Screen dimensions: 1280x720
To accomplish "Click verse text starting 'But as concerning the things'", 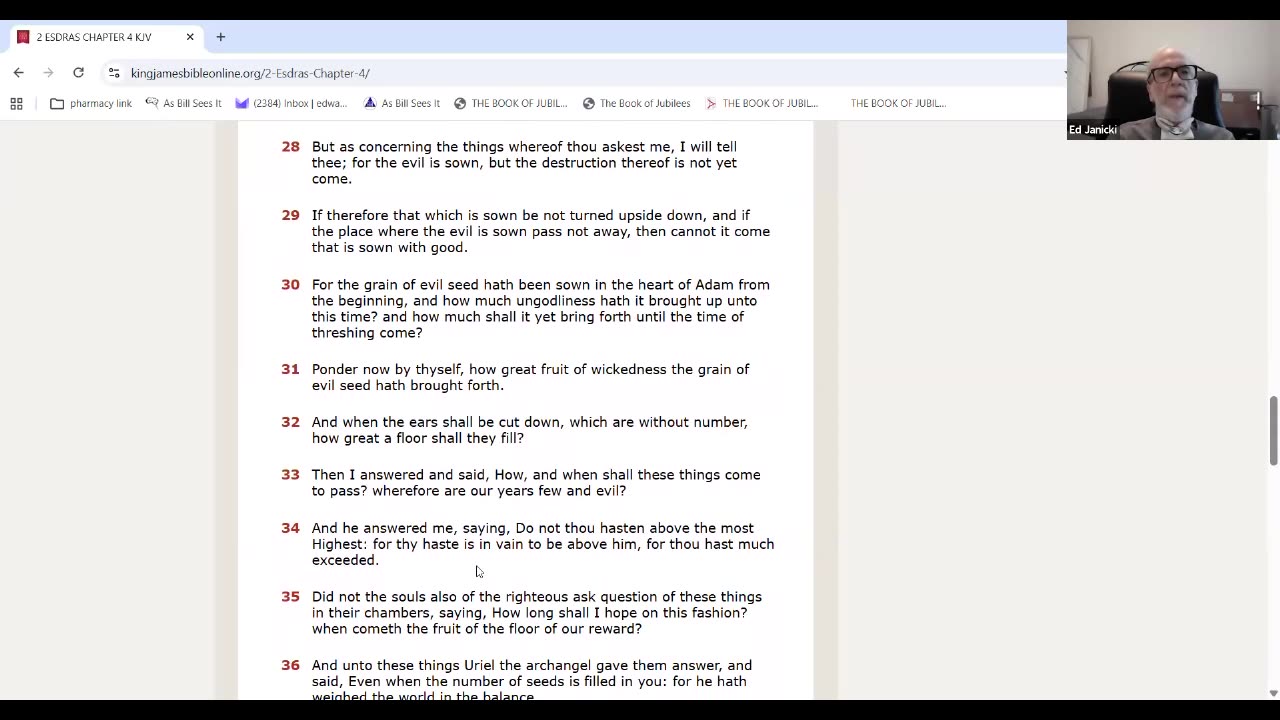I will 524,162.
